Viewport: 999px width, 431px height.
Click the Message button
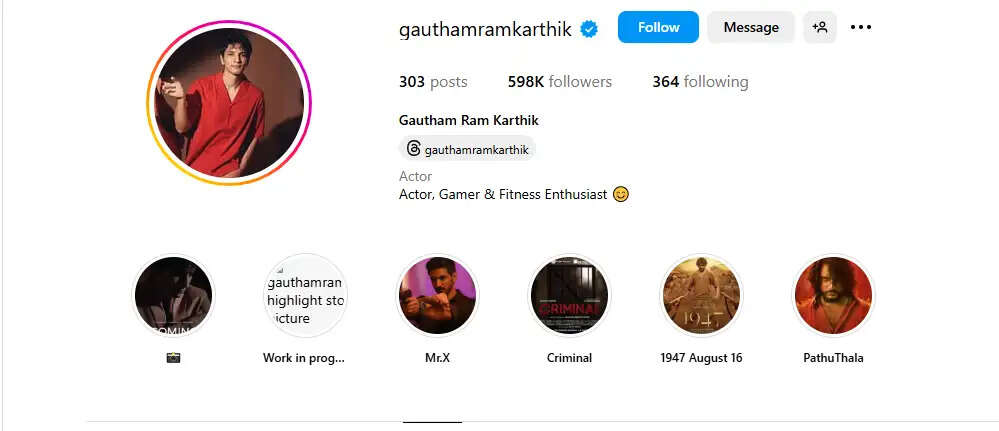[x=751, y=27]
